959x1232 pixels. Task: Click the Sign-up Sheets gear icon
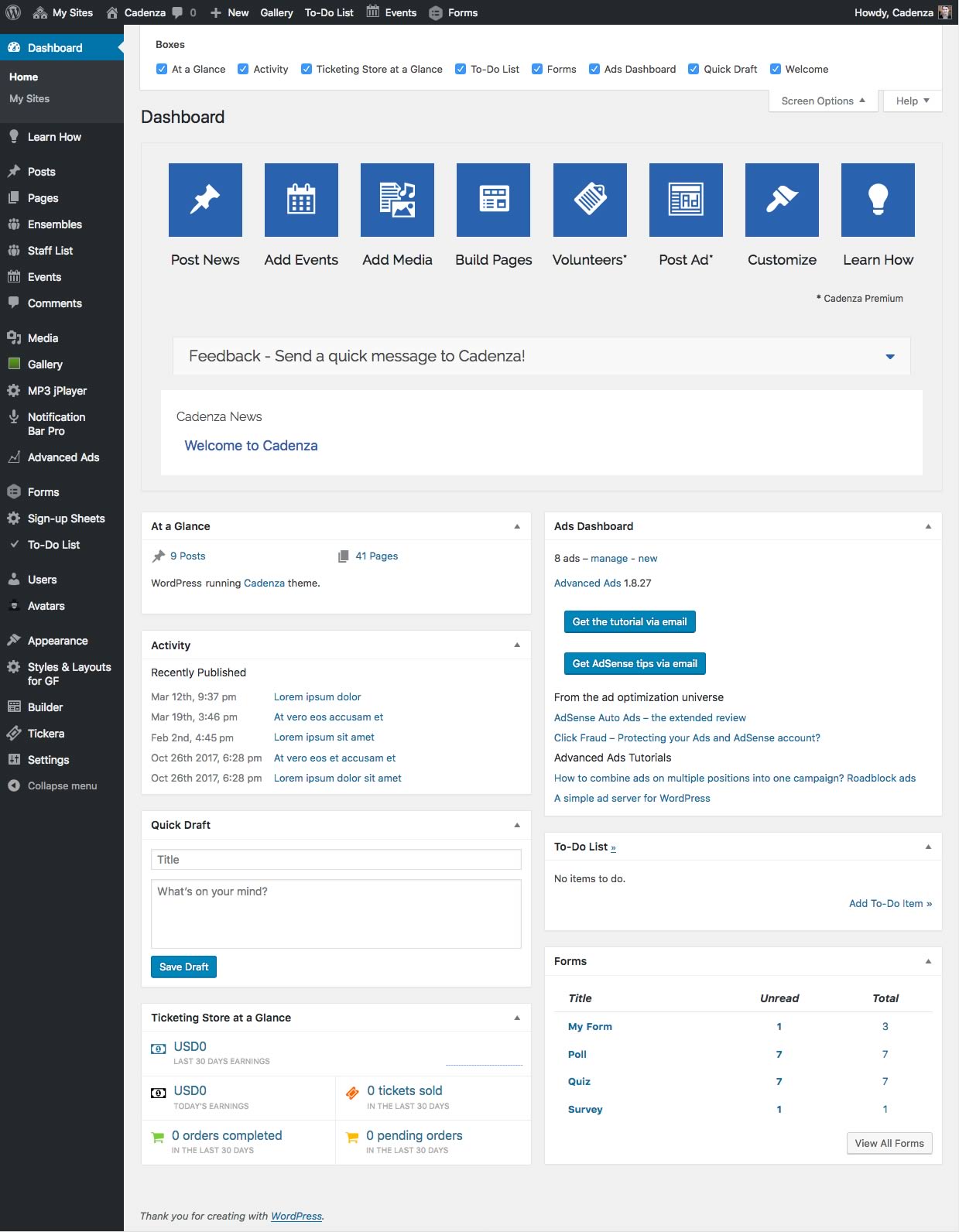pyautogui.click(x=14, y=518)
